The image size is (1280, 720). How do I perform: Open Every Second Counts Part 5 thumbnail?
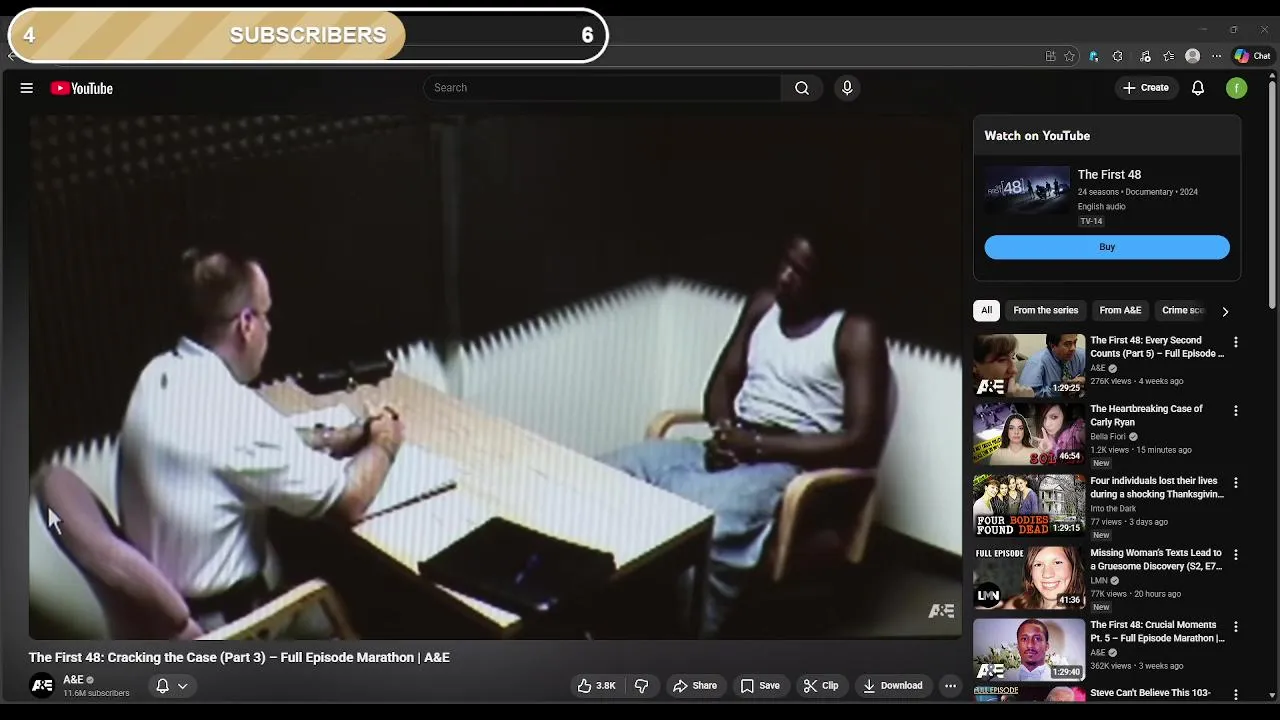coord(1029,365)
